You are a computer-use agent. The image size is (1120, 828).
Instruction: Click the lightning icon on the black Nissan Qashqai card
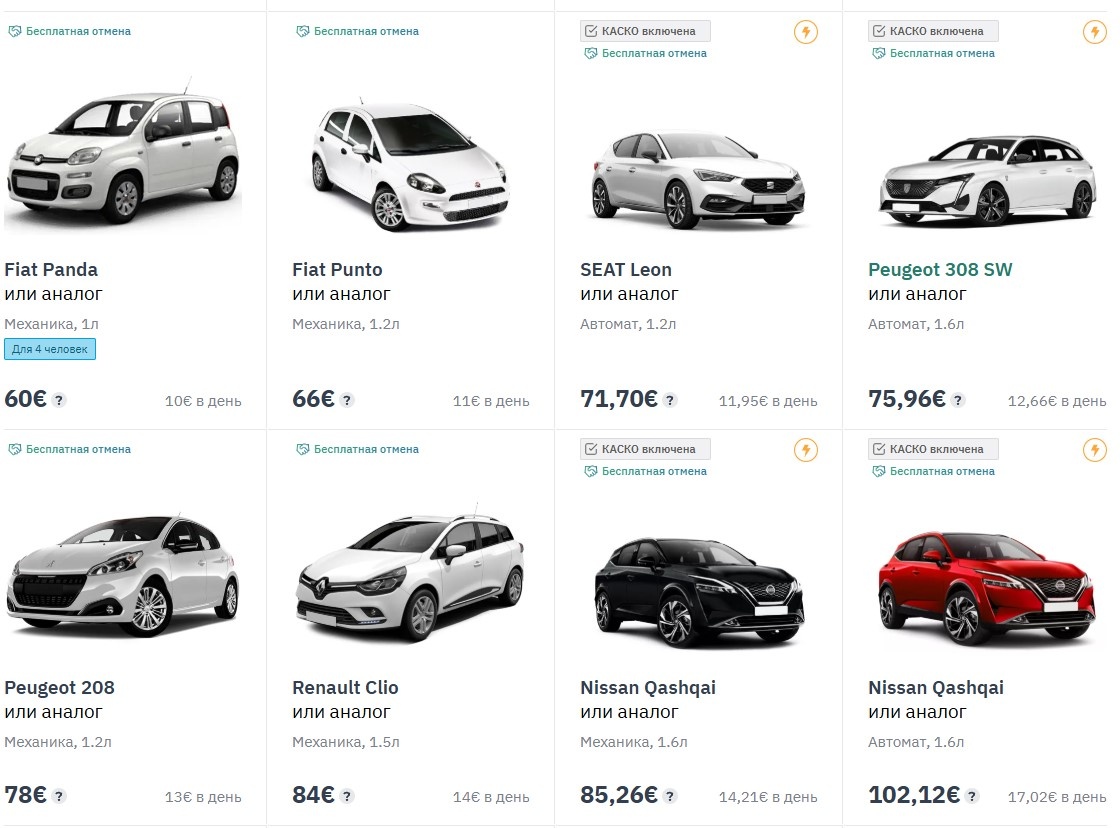[806, 449]
